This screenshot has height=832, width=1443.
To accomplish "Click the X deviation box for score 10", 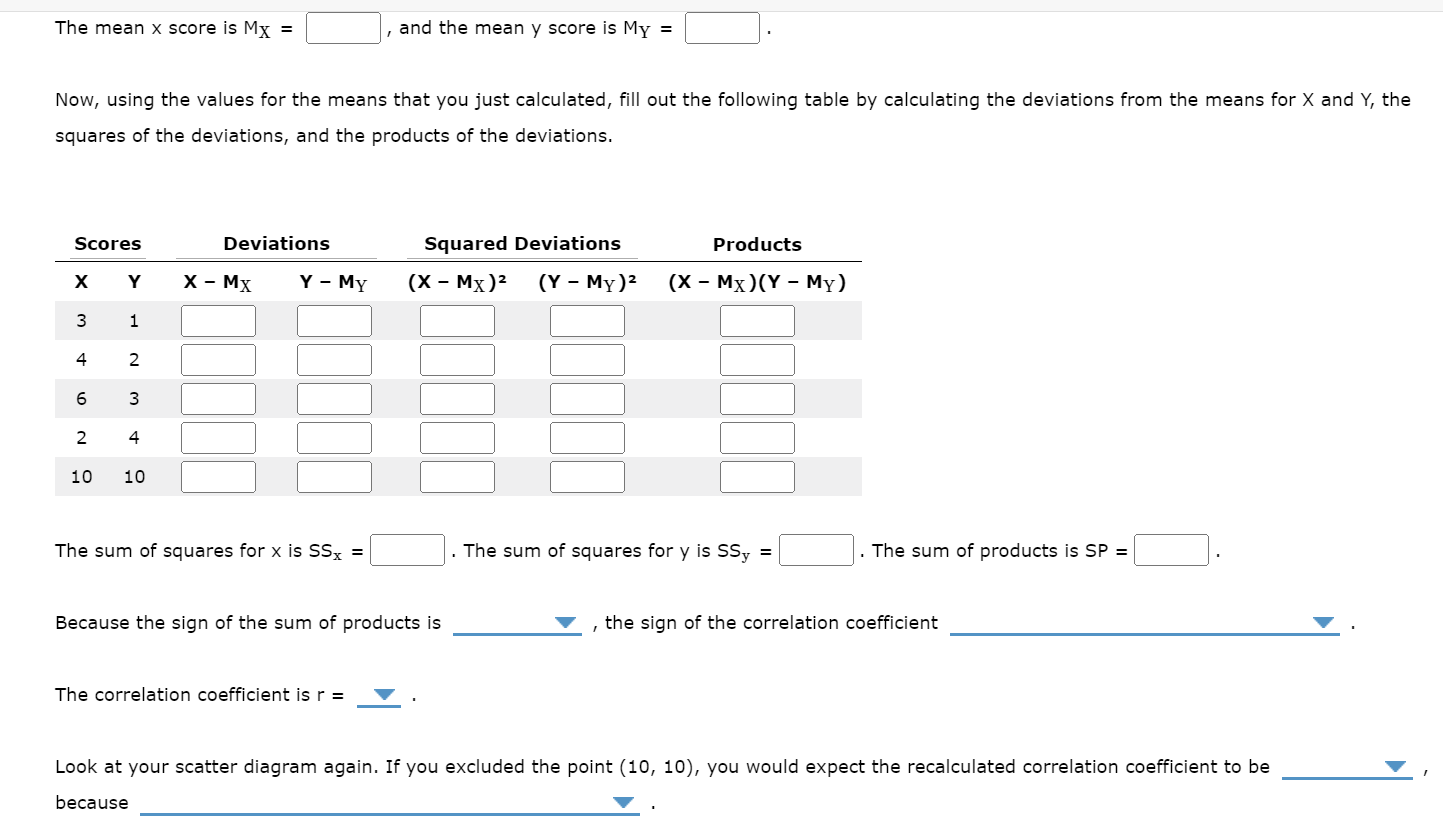I will (x=218, y=476).
